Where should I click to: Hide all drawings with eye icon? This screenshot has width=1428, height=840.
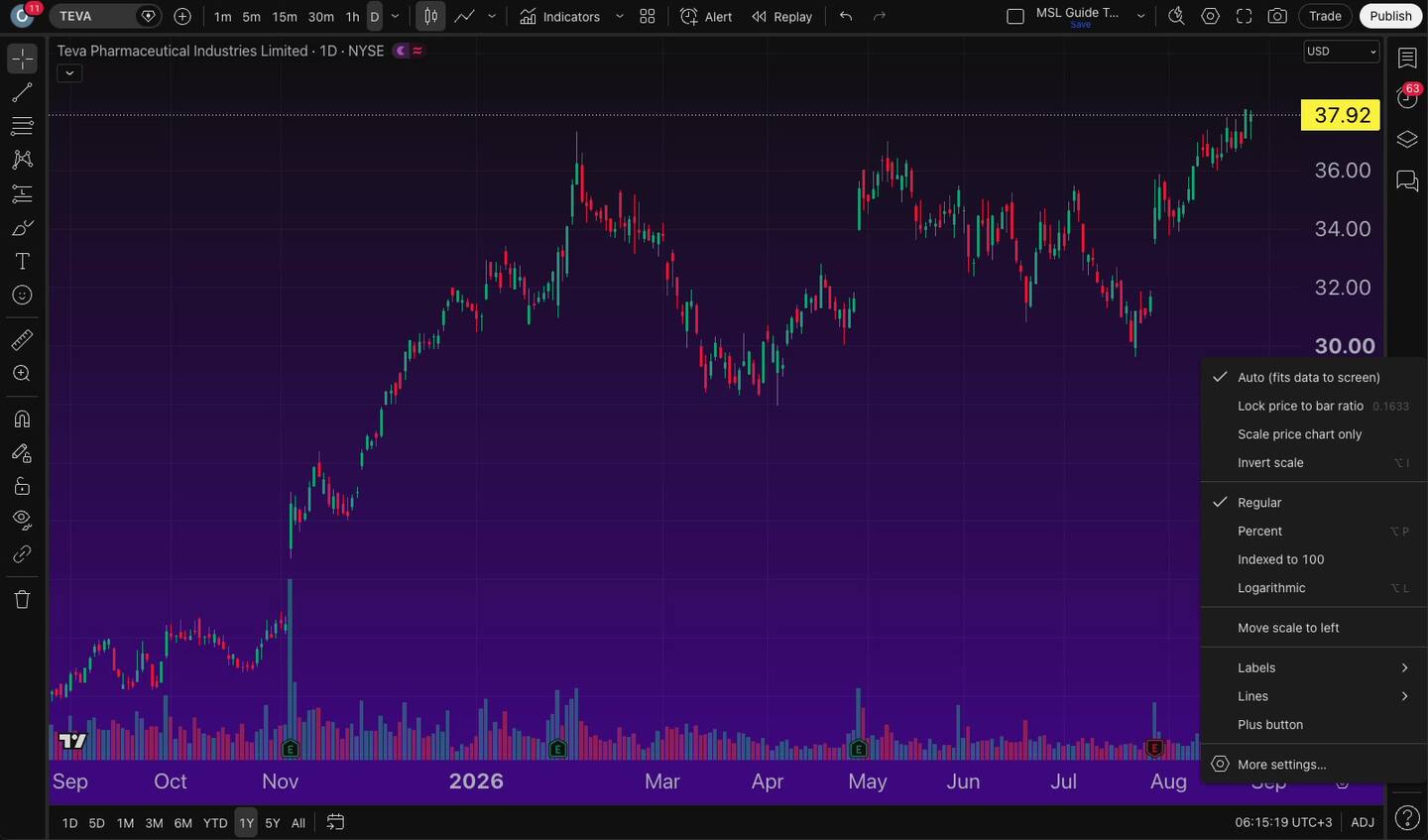coord(22,521)
